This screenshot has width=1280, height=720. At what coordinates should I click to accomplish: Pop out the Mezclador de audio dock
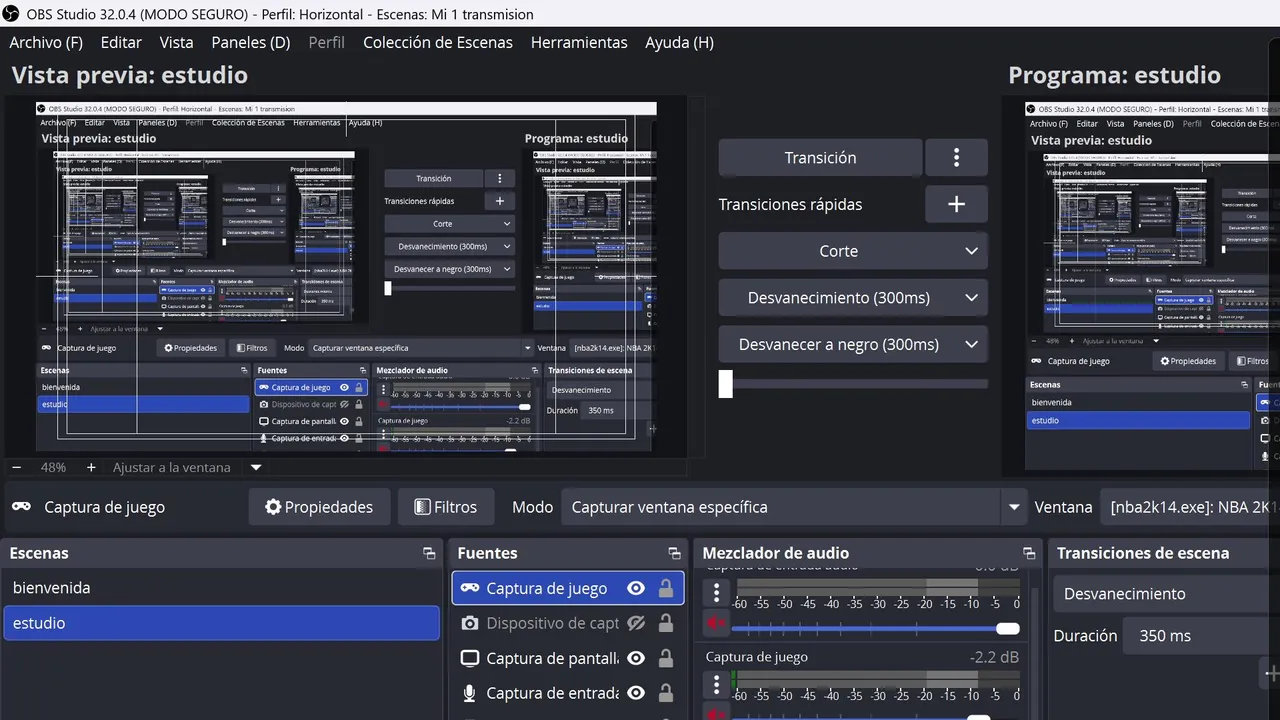click(1029, 553)
